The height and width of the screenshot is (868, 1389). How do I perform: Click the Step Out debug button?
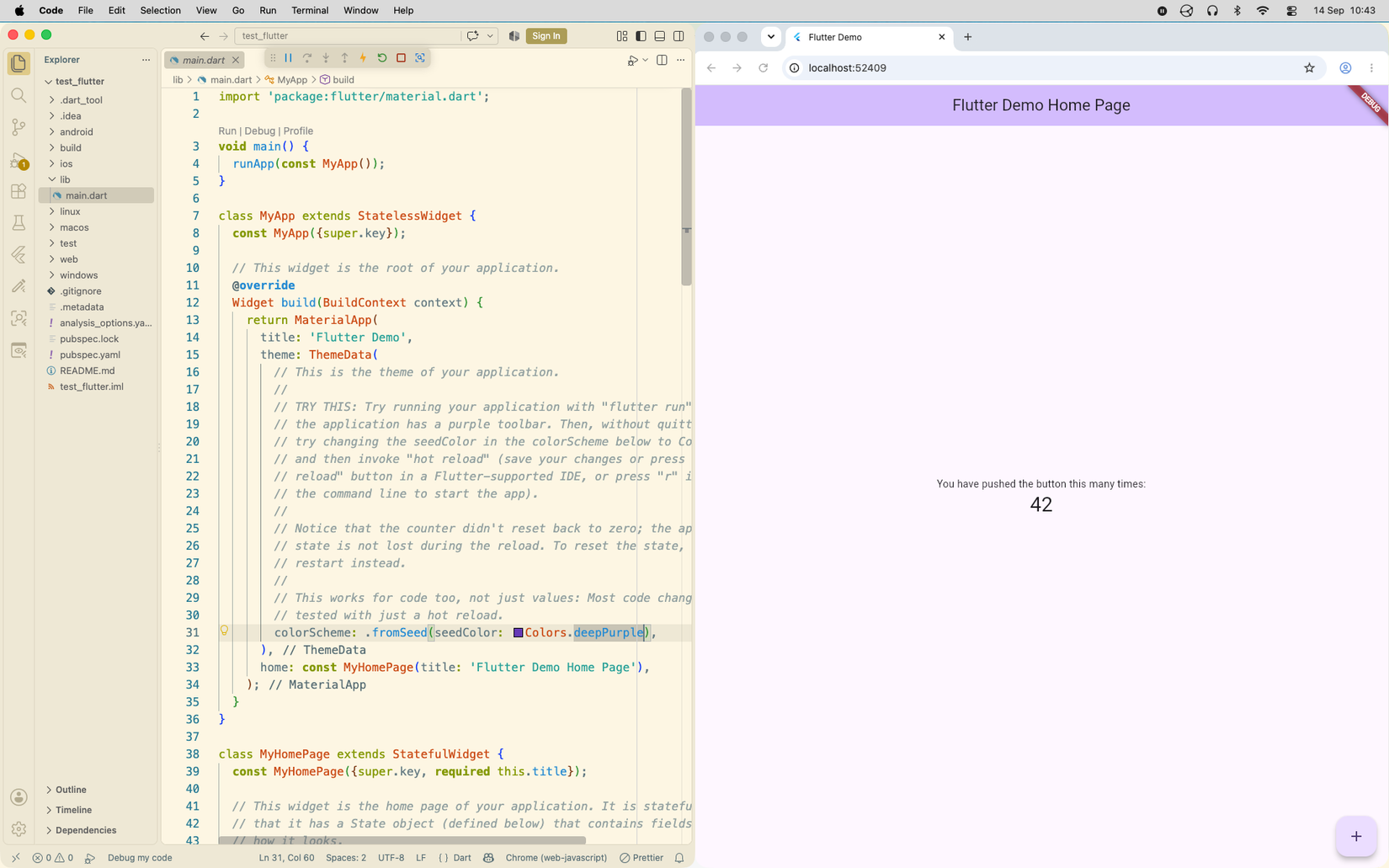(344, 58)
